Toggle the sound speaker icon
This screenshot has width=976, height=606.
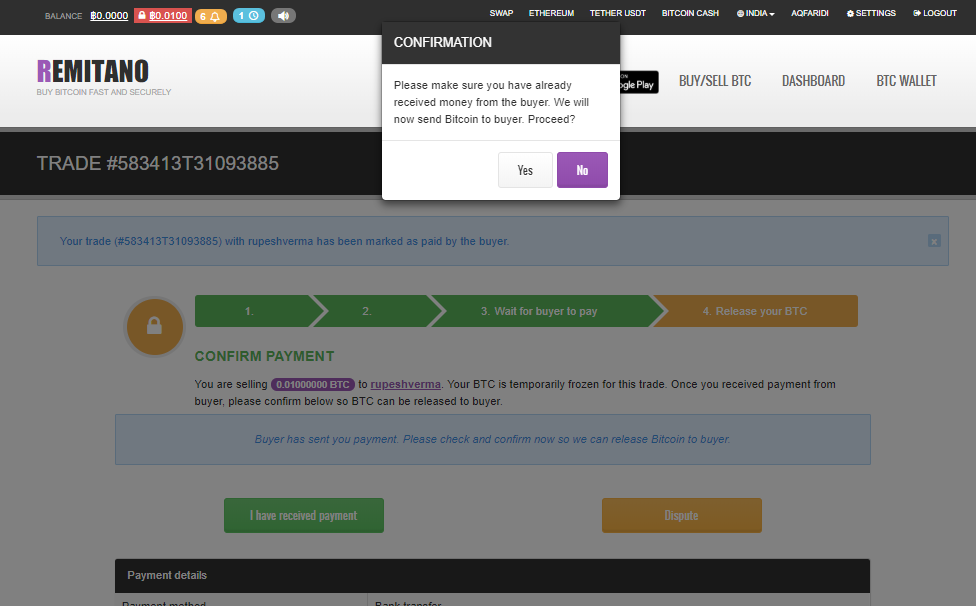pos(283,16)
